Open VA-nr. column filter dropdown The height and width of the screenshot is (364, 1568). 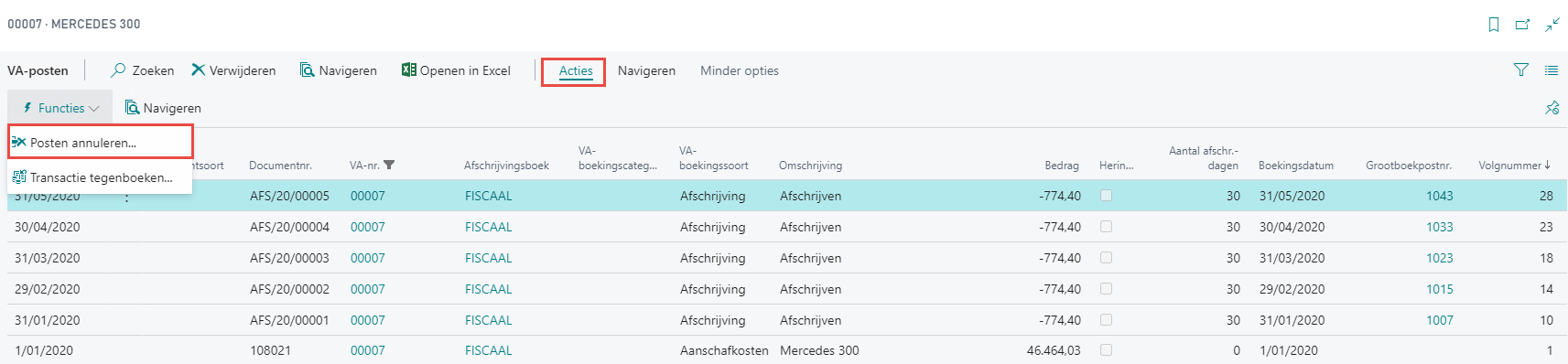click(x=389, y=166)
